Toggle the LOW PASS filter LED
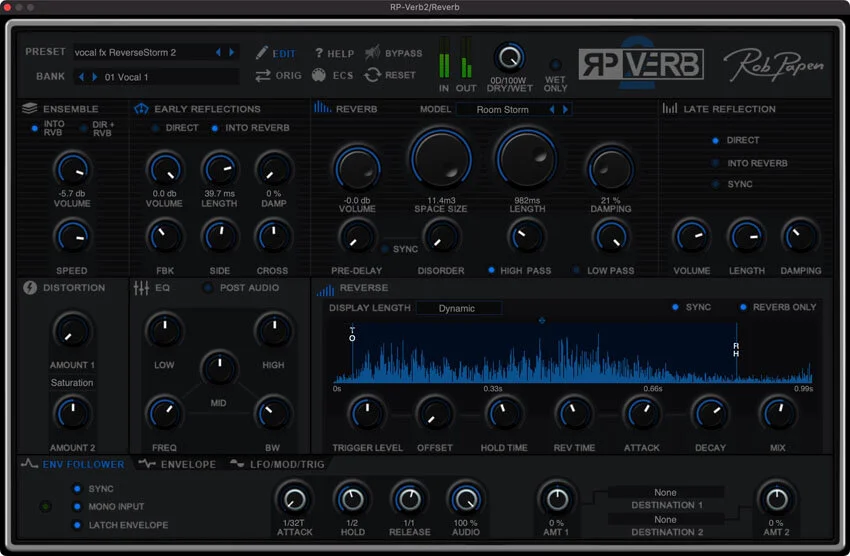This screenshot has width=850, height=556. click(x=576, y=270)
